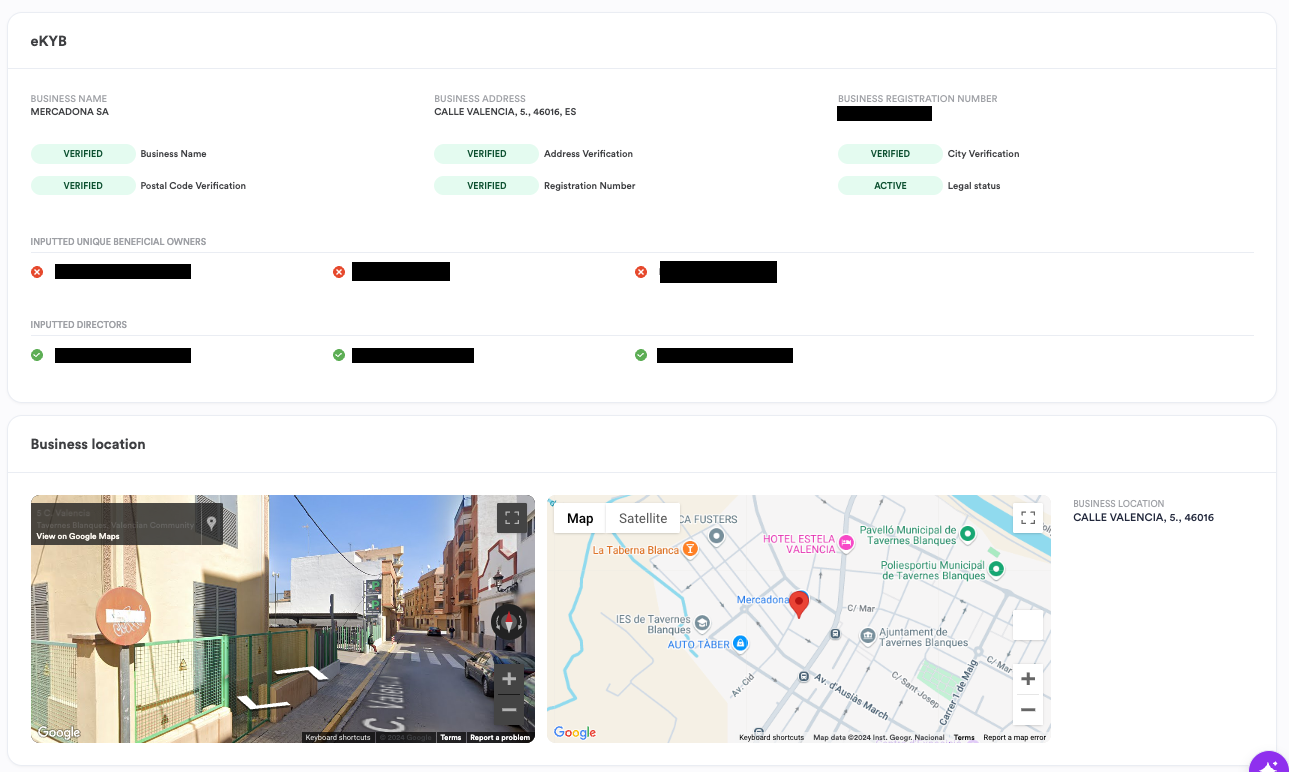Select the Pavelló Municipal marker icon
Image resolution: width=1289 pixels, height=772 pixels.
tap(967, 534)
